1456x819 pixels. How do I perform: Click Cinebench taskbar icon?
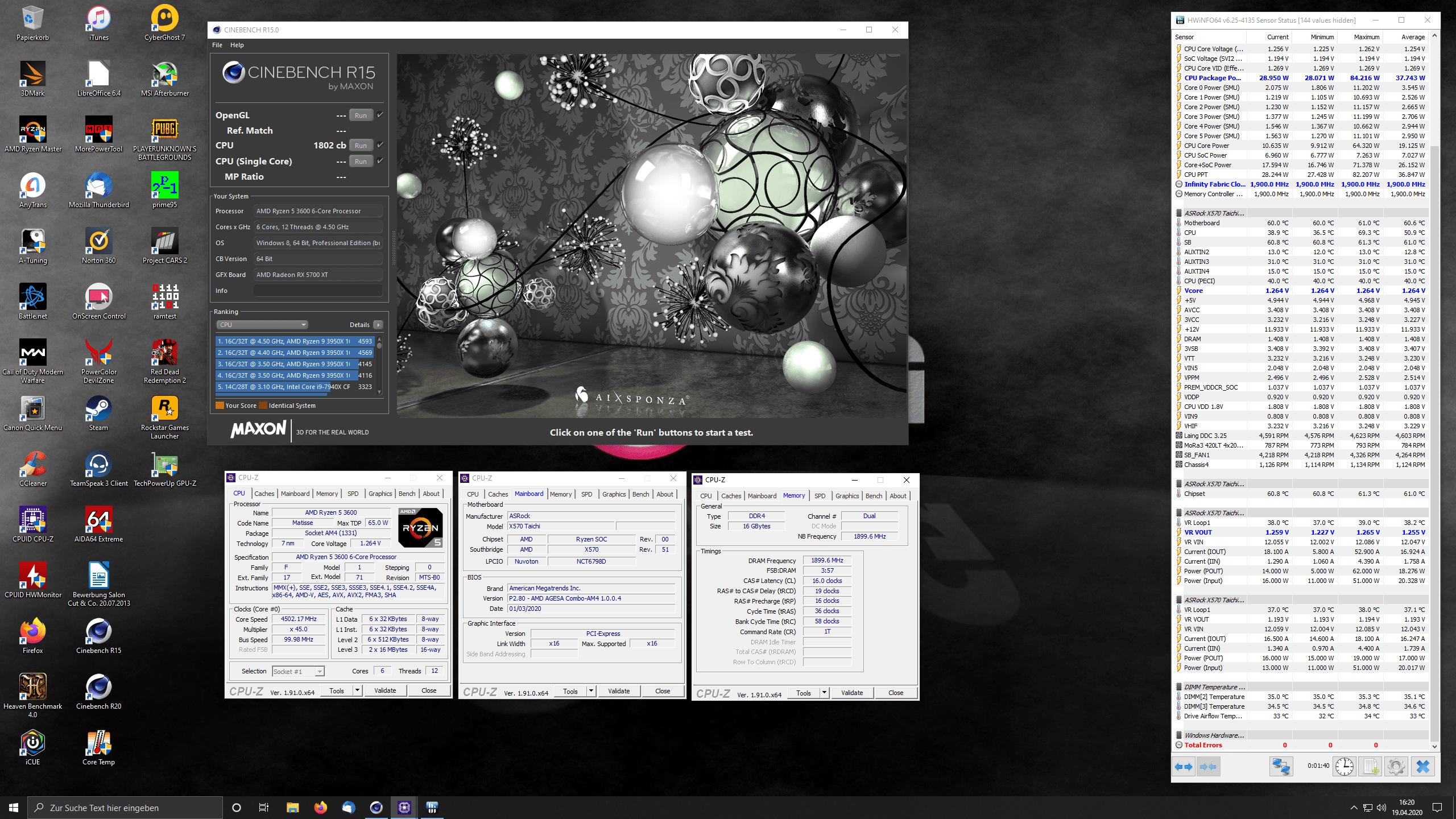tap(376, 808)
